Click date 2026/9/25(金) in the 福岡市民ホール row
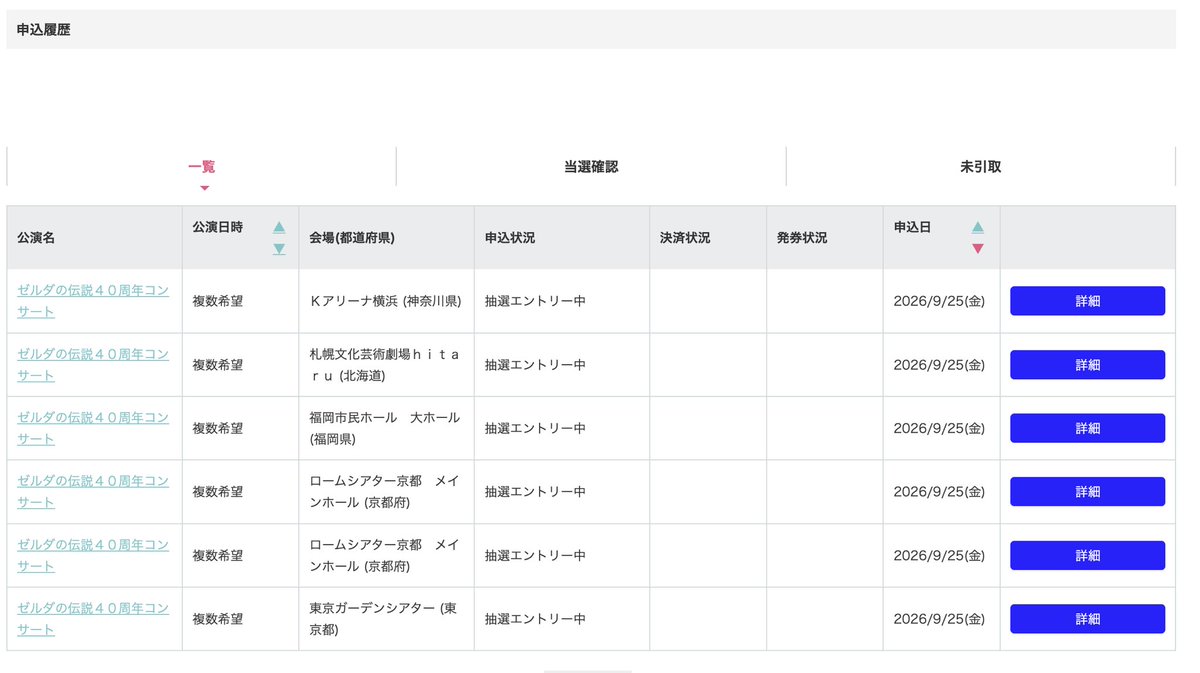 coord(939,428)
